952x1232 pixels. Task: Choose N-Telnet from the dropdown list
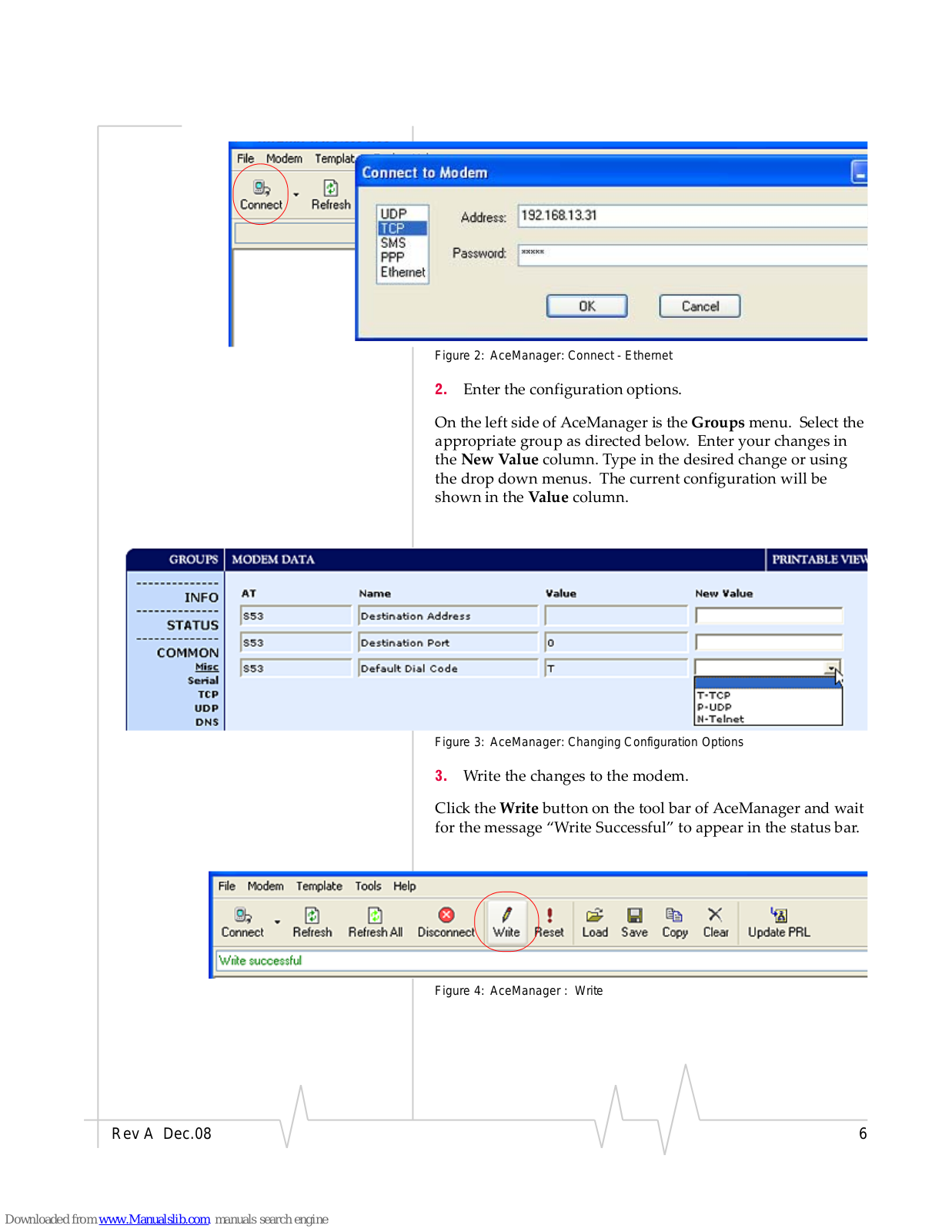tap(768, 719)
